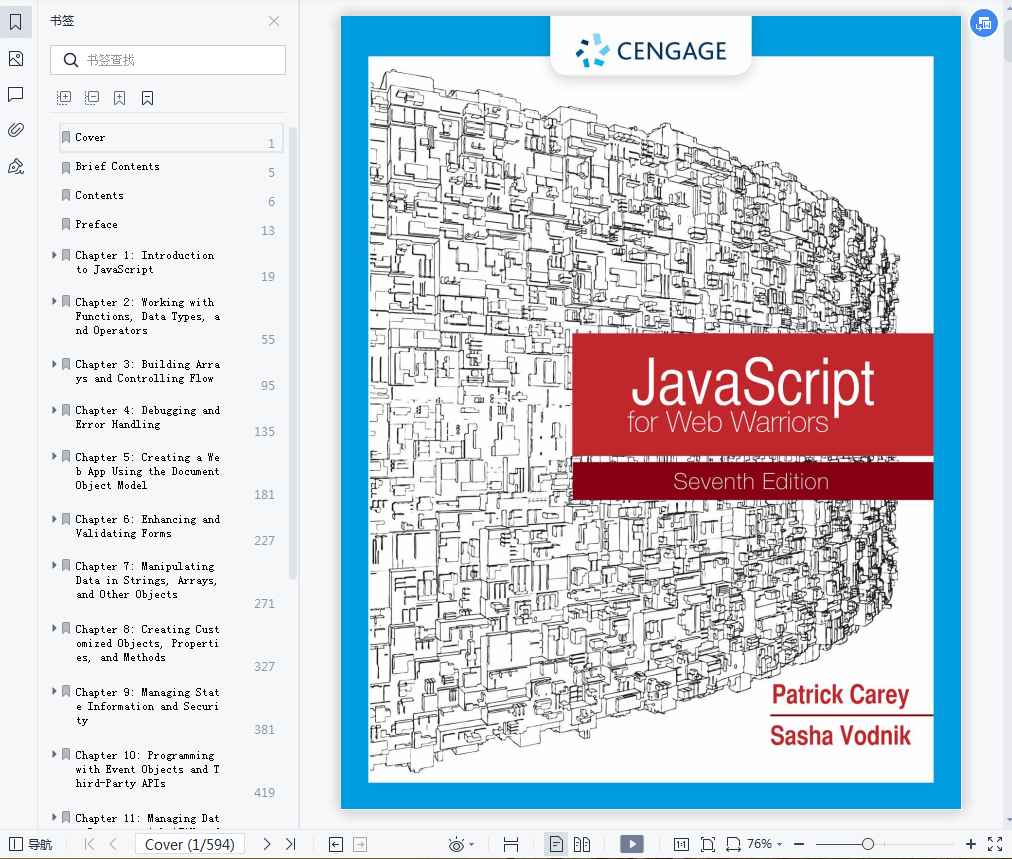
Task: Go to the next page
Action: (267, 844)
